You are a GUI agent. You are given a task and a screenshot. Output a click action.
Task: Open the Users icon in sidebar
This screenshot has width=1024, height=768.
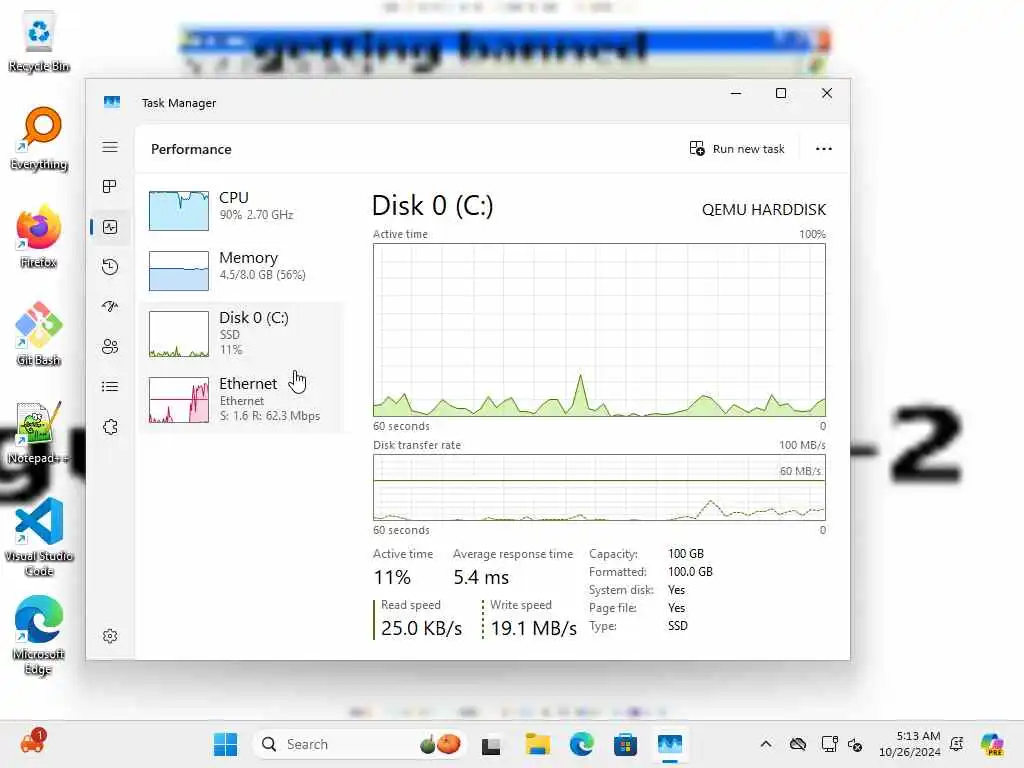(x=110, y=346)
